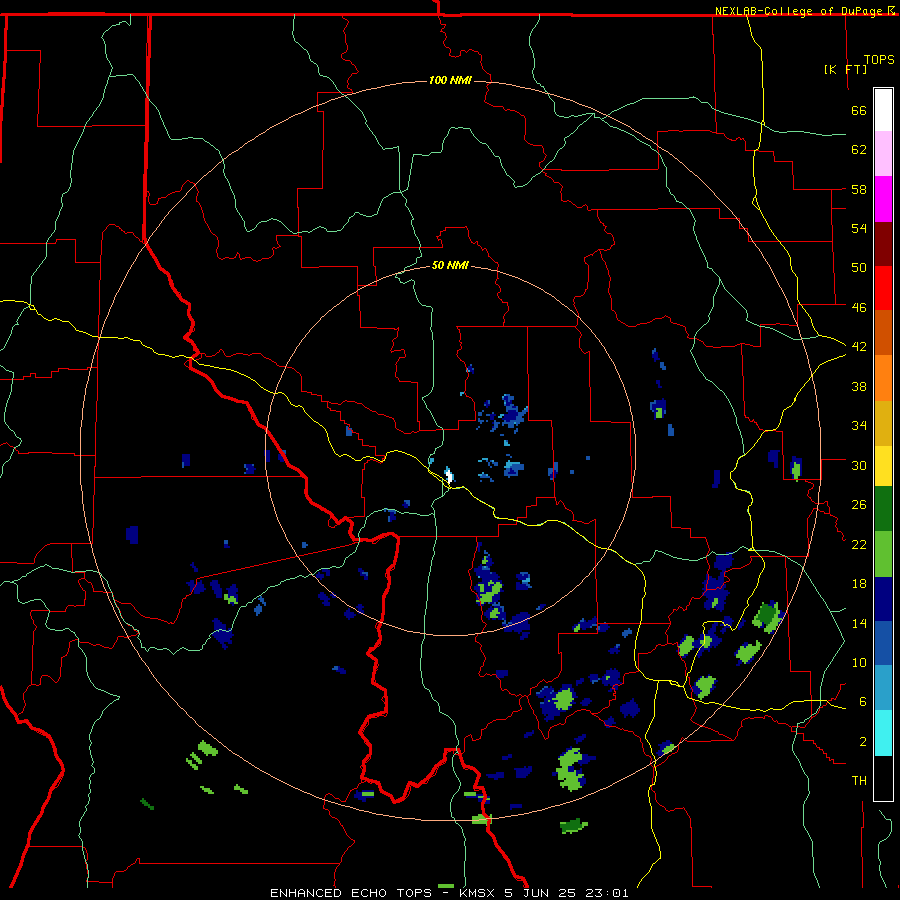900x900 pixels.
Task: Click the navy blue legend swatch
Action: pyautogui.click(x=883, y=599)
